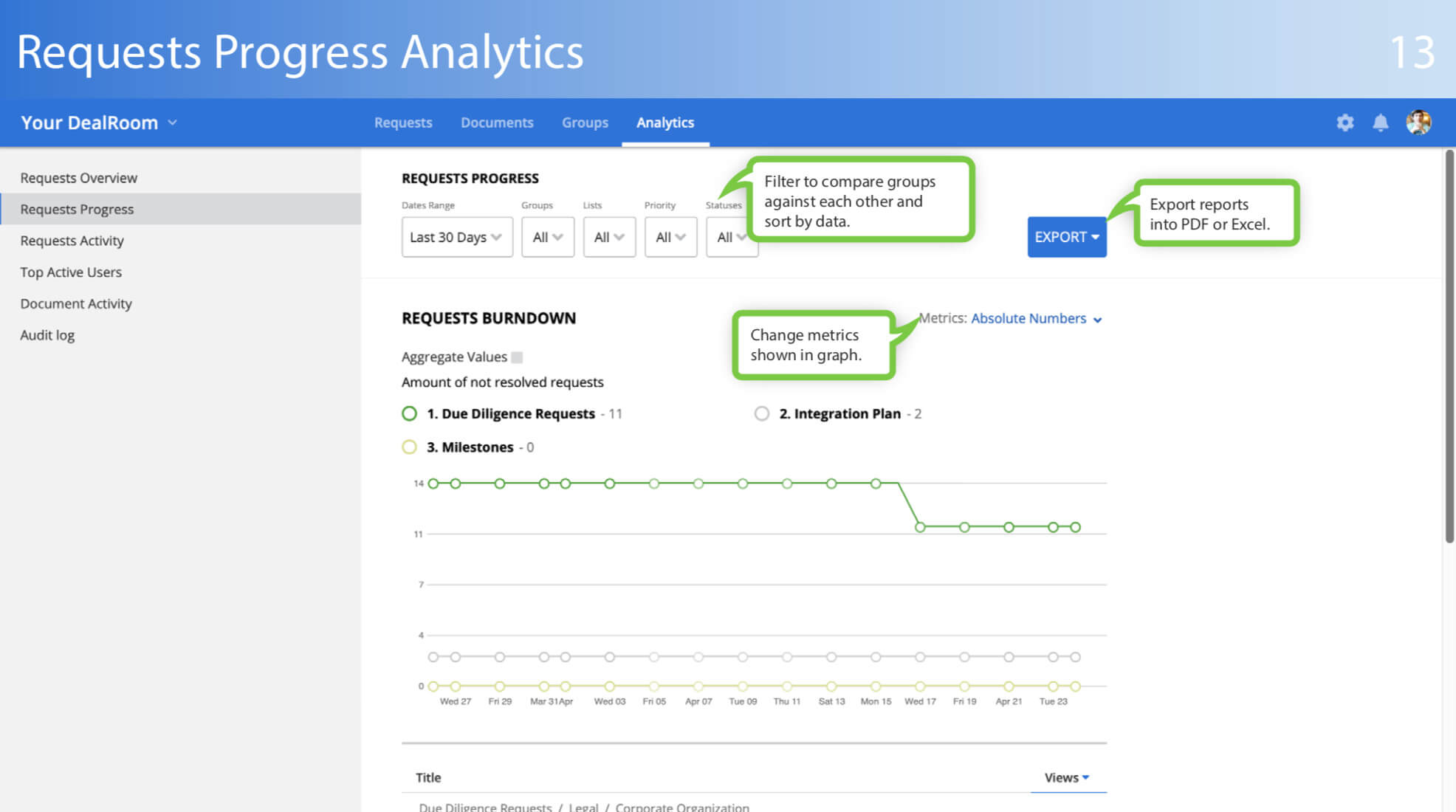Click the Amount of not resolved requests label

[x=502, y=382]
